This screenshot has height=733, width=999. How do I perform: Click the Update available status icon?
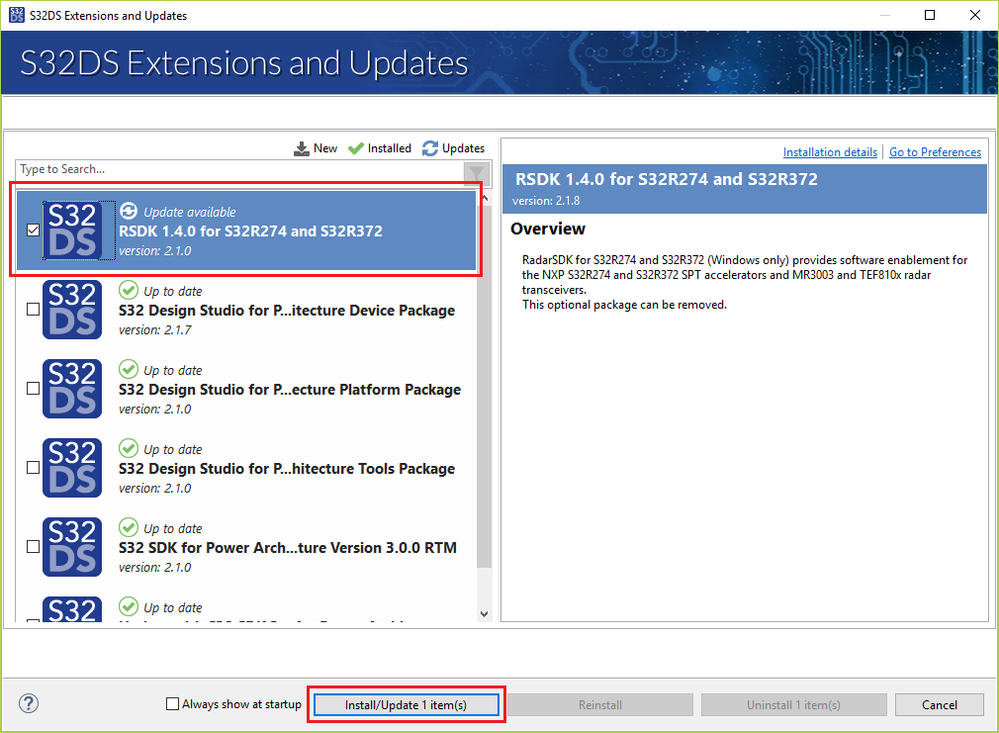click(128, 211)
